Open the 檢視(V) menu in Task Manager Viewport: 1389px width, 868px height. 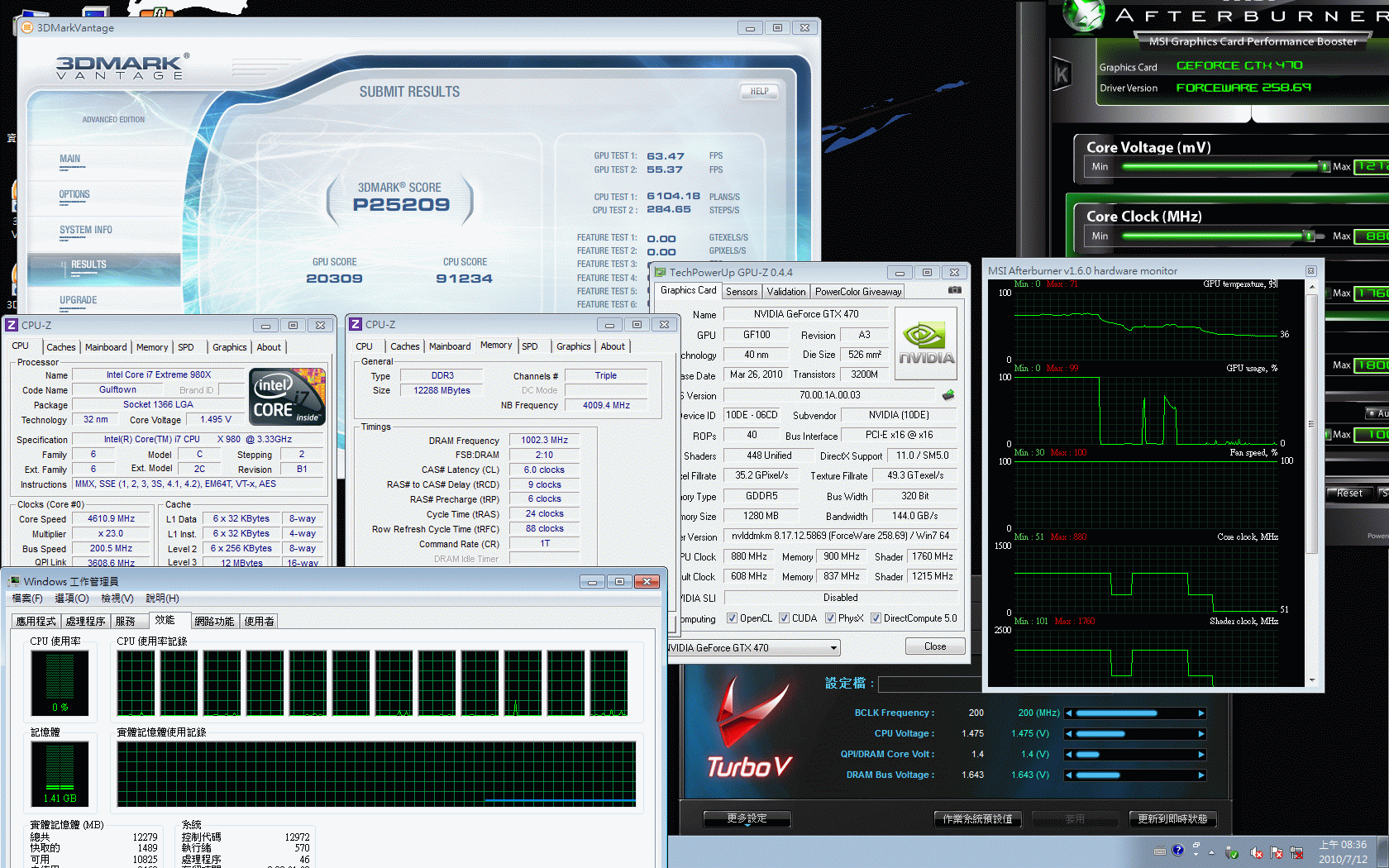[x=117, y=599]
